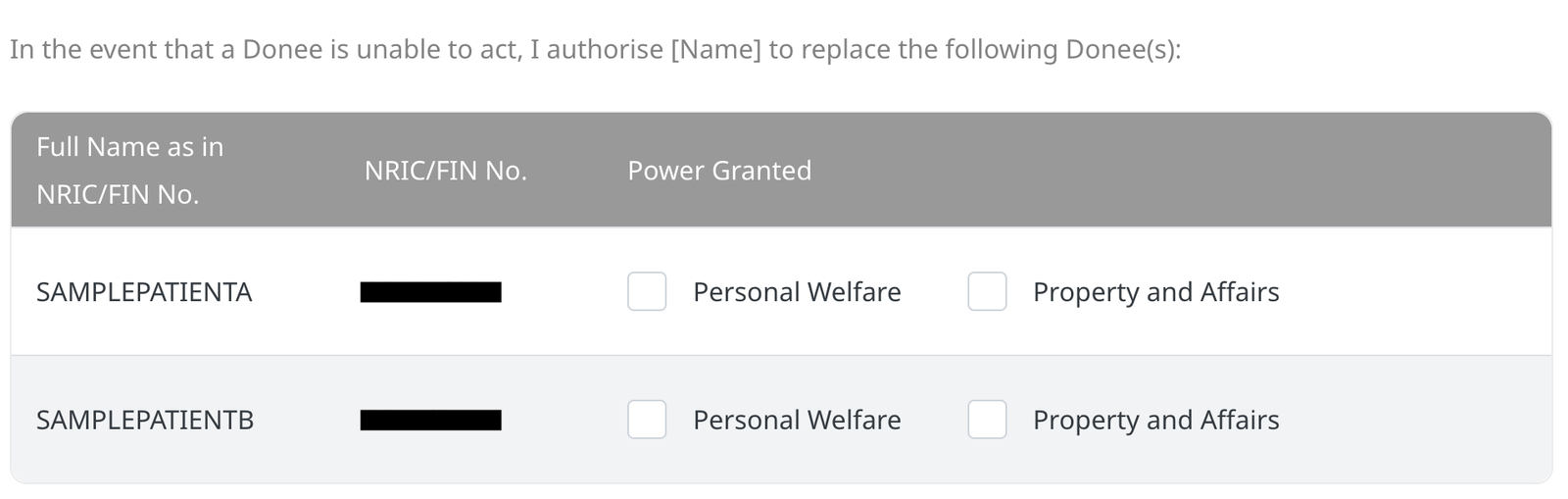This screenshot has height=499, width=1568.
Task: Select the SAMPLEPATIENTA name cell
Action: click(x=144, y=292)
